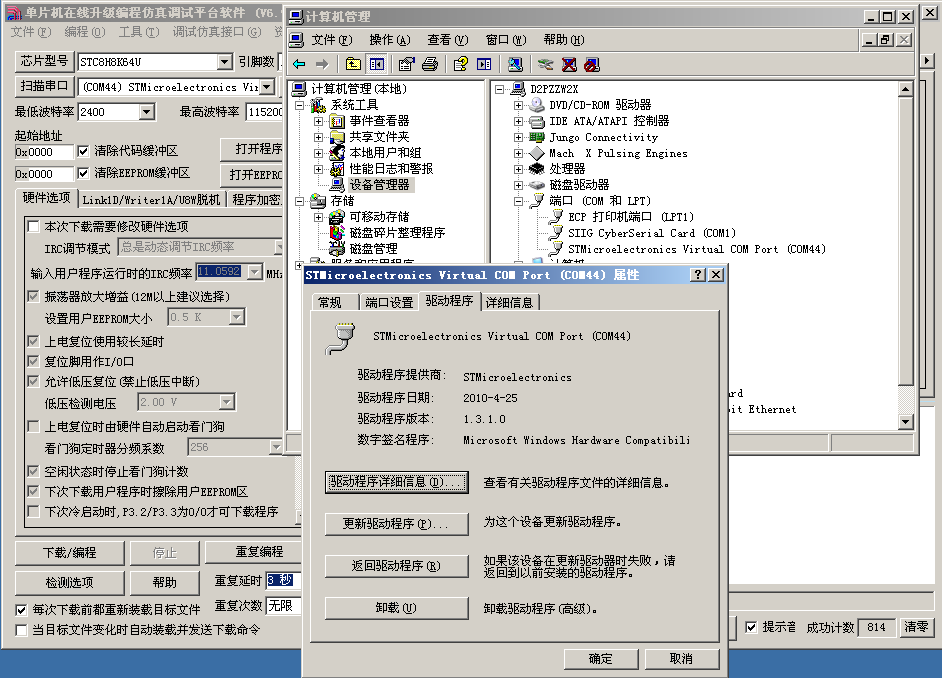Image resolution: width=942 pixels, height=678 pixels.
Task: Click the Print icon in Computer Management toolbar
Action: (x=430, y=63)
